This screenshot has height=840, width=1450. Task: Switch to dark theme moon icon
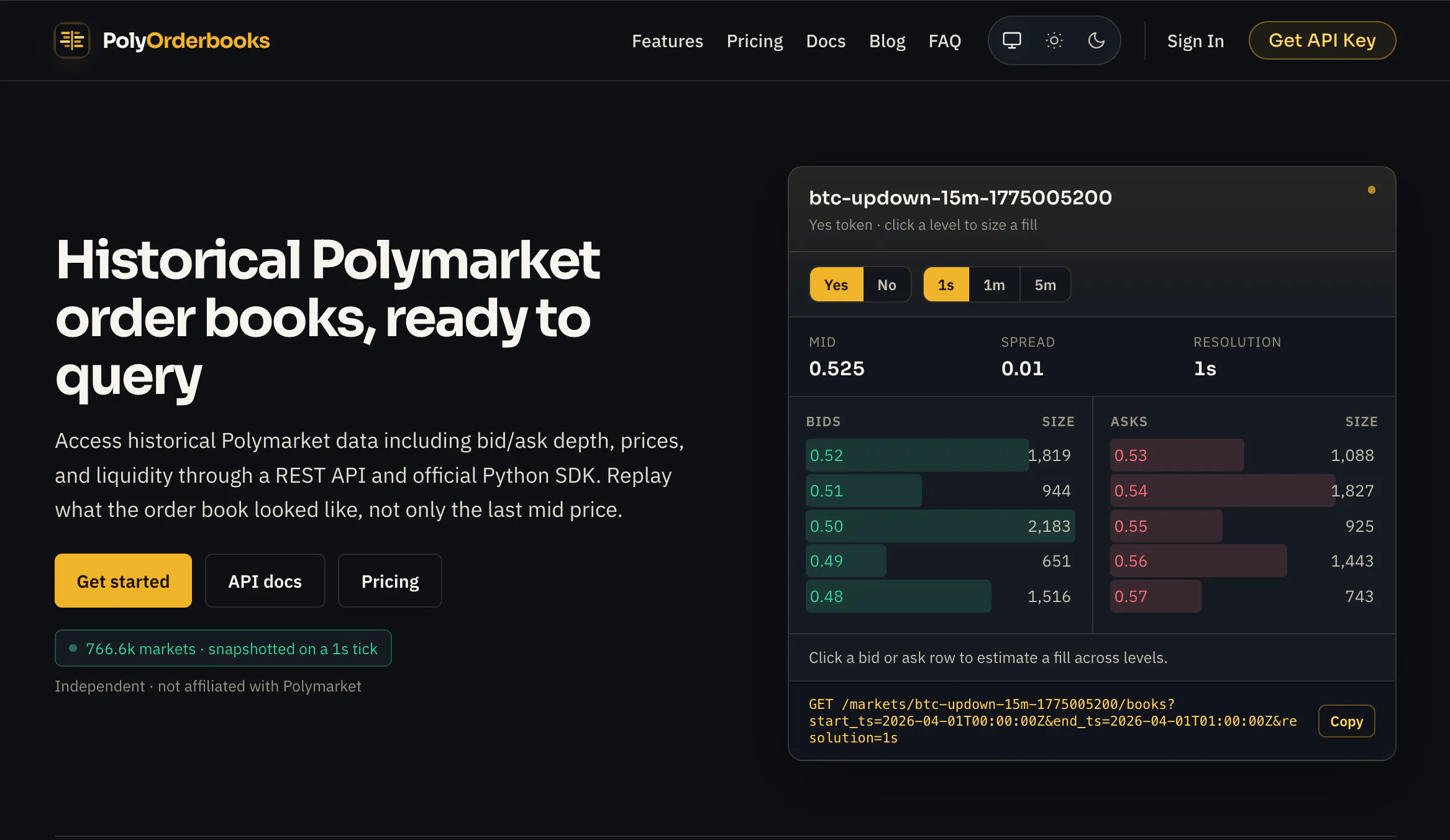click(1097, 40)
